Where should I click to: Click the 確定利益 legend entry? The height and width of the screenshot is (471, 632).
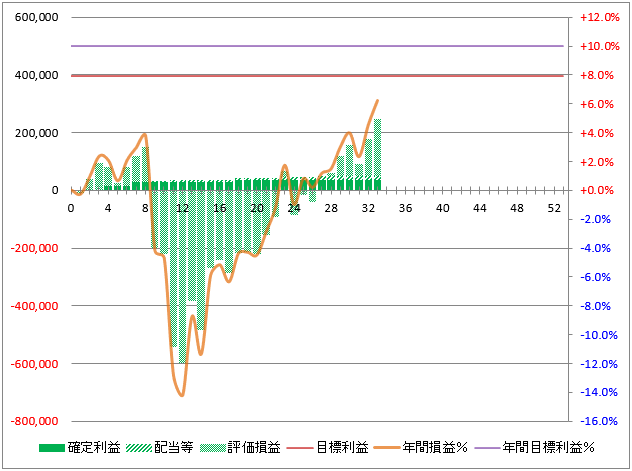(x=80, y=447)
